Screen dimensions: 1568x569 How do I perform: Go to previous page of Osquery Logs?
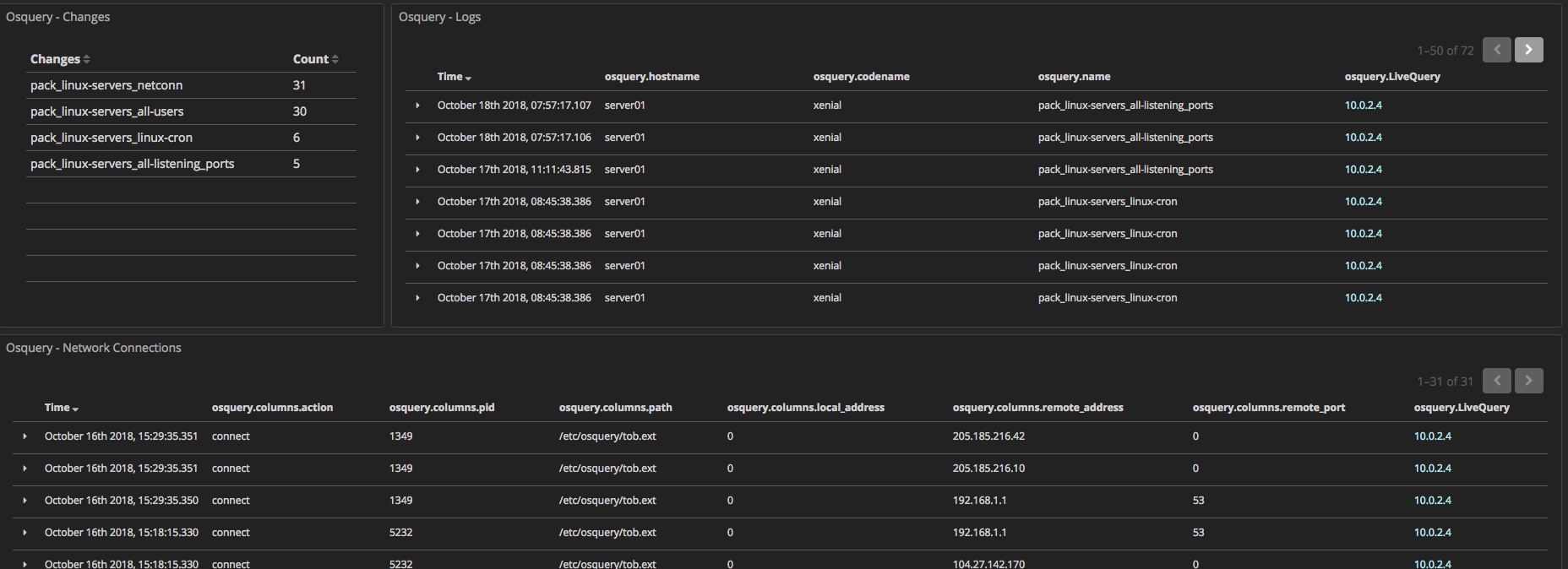click(x=1496, y=50)
